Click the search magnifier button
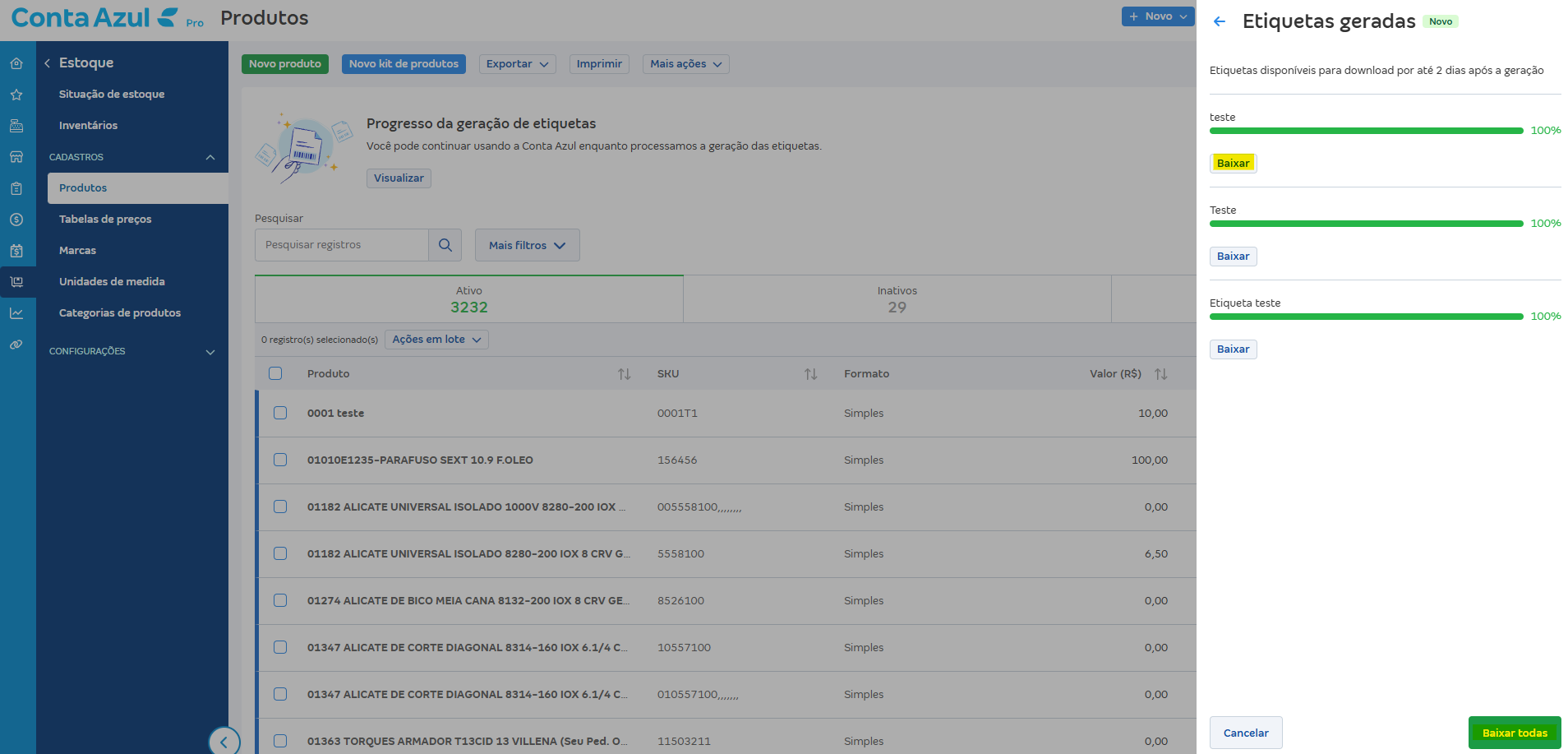 tap(445, 245)
